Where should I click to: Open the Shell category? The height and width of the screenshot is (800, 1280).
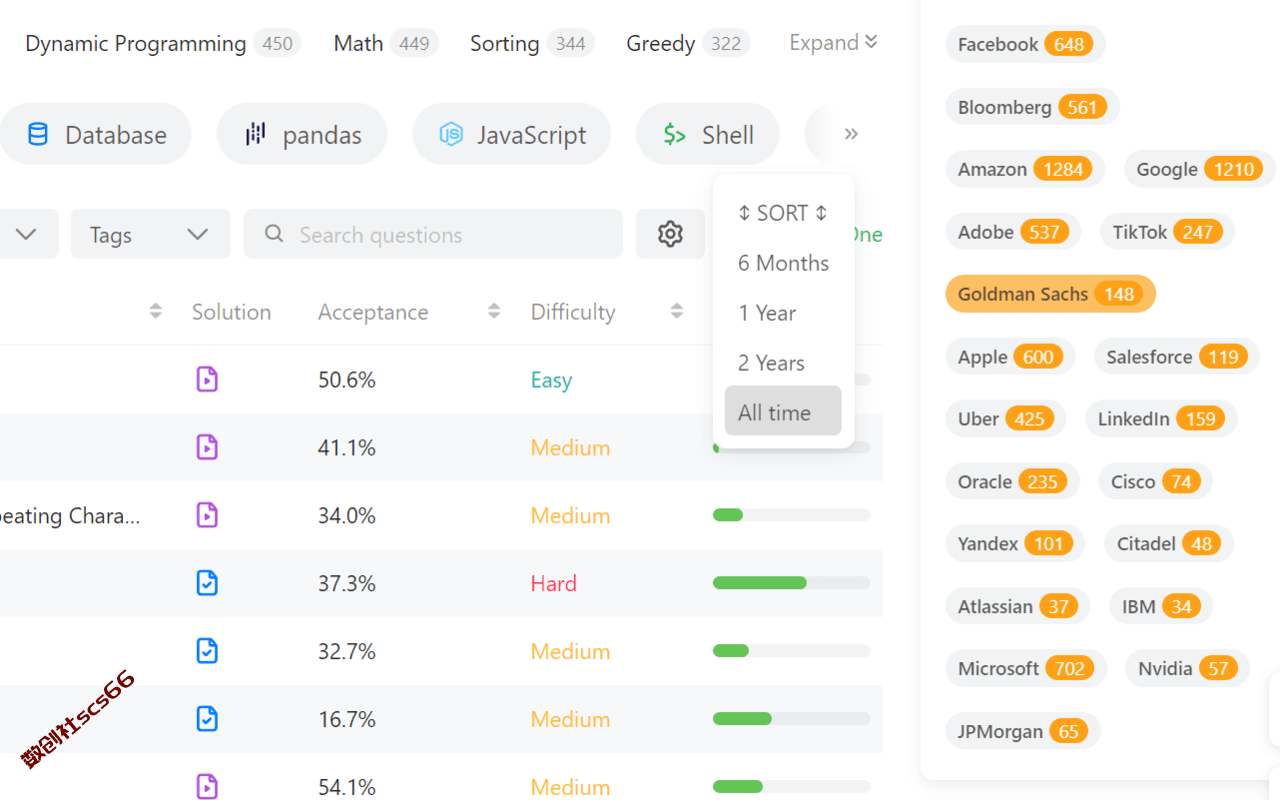708,134
